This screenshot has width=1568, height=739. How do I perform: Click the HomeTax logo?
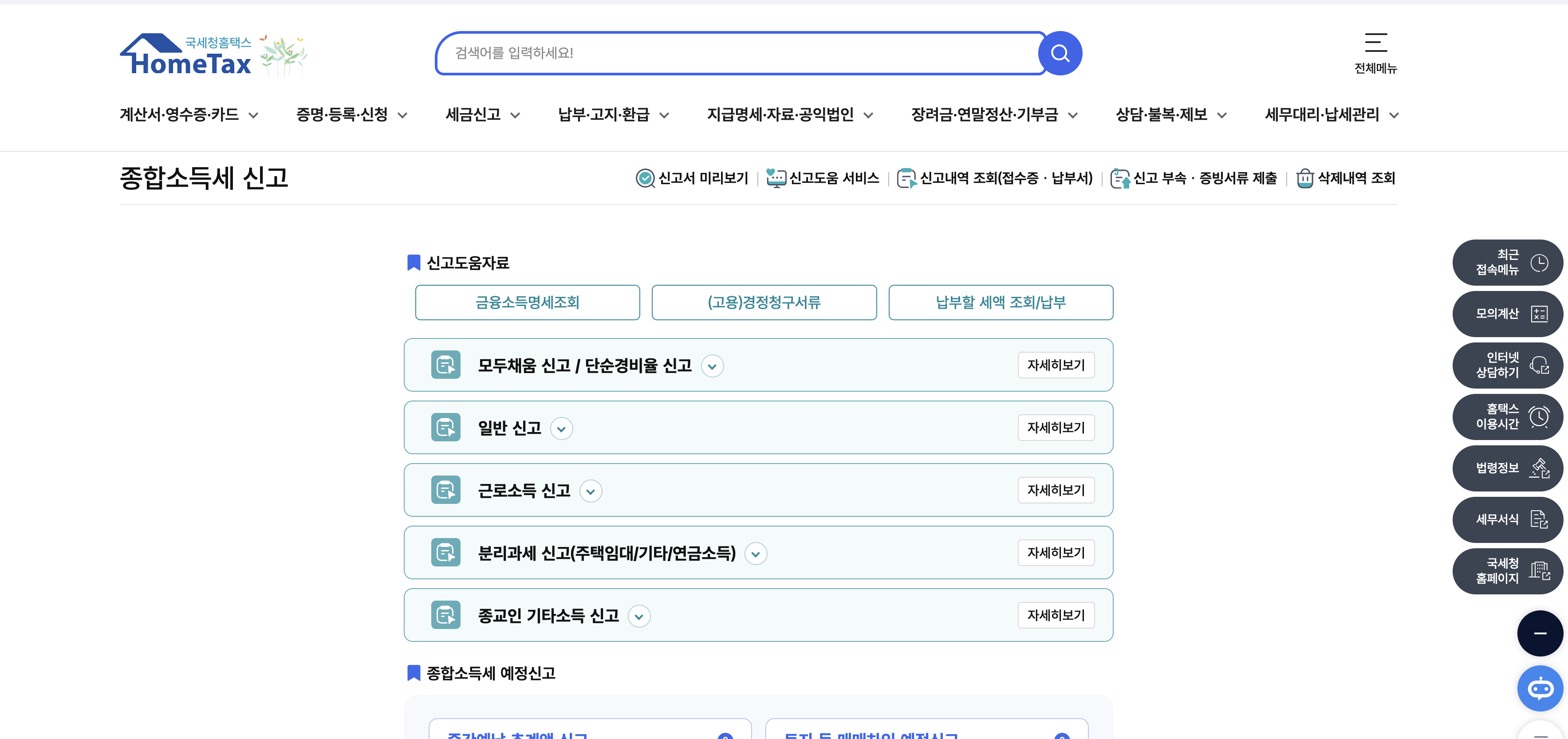coord(185,55)
